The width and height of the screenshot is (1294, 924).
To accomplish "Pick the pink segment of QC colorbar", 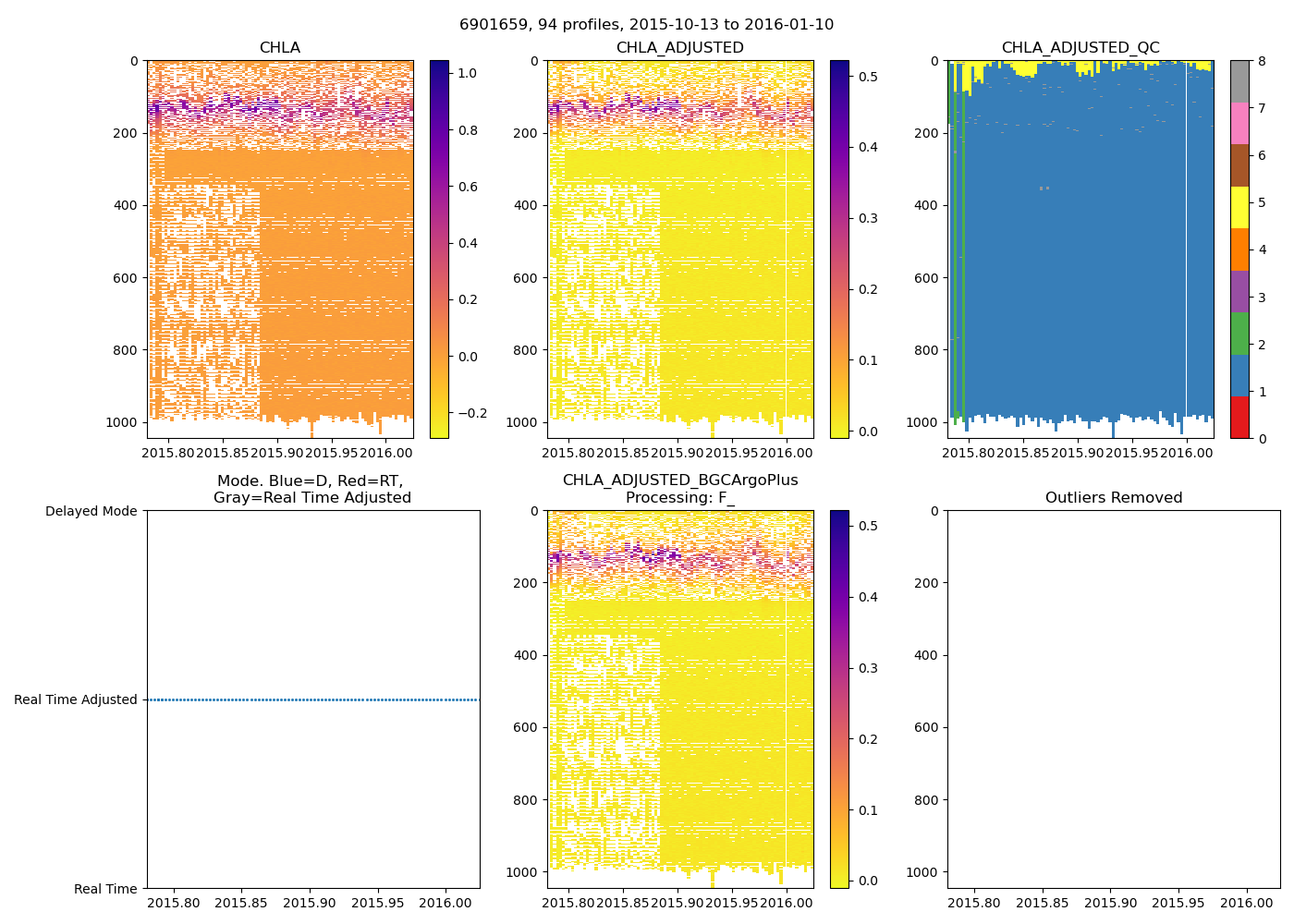I will click(x=1239, y=123).
